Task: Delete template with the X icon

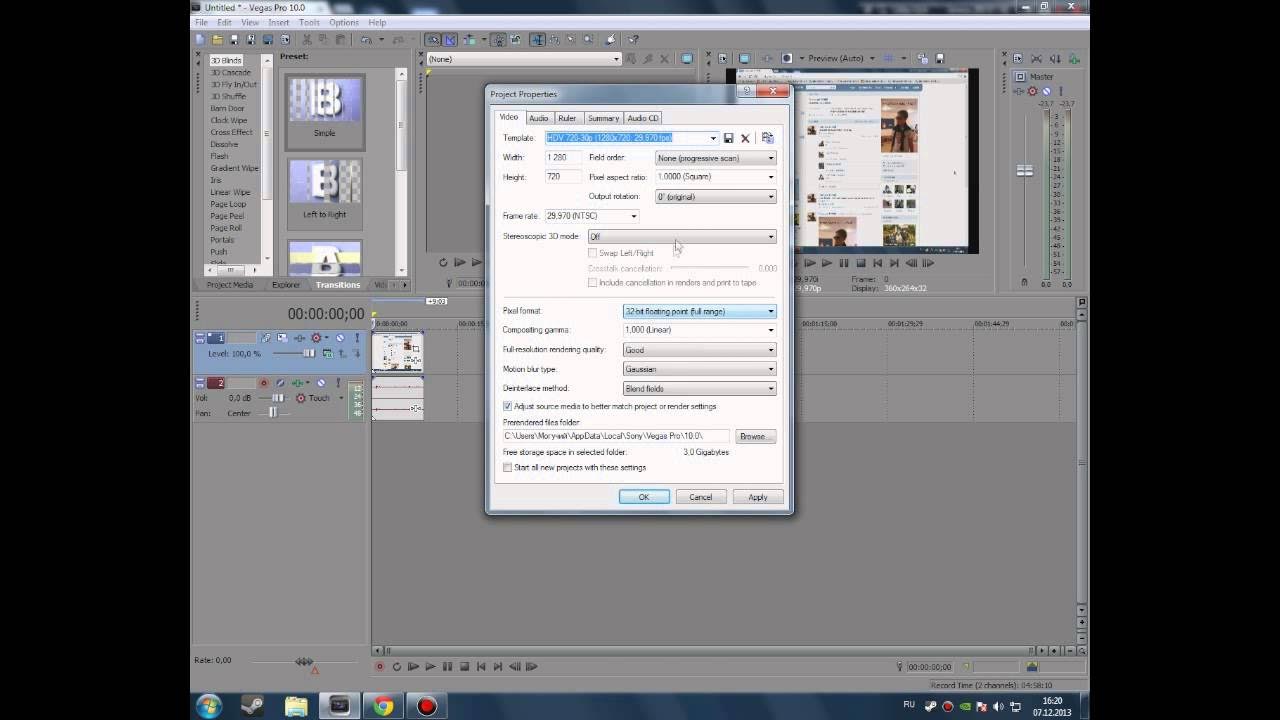Action: 745,138
